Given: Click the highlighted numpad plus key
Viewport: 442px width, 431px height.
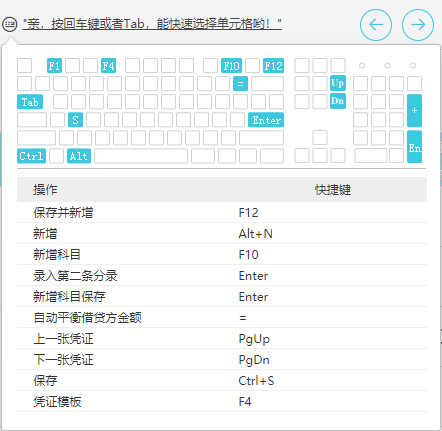Looking at the screenshot, I should pyautogui.click(x=414, y=111).
